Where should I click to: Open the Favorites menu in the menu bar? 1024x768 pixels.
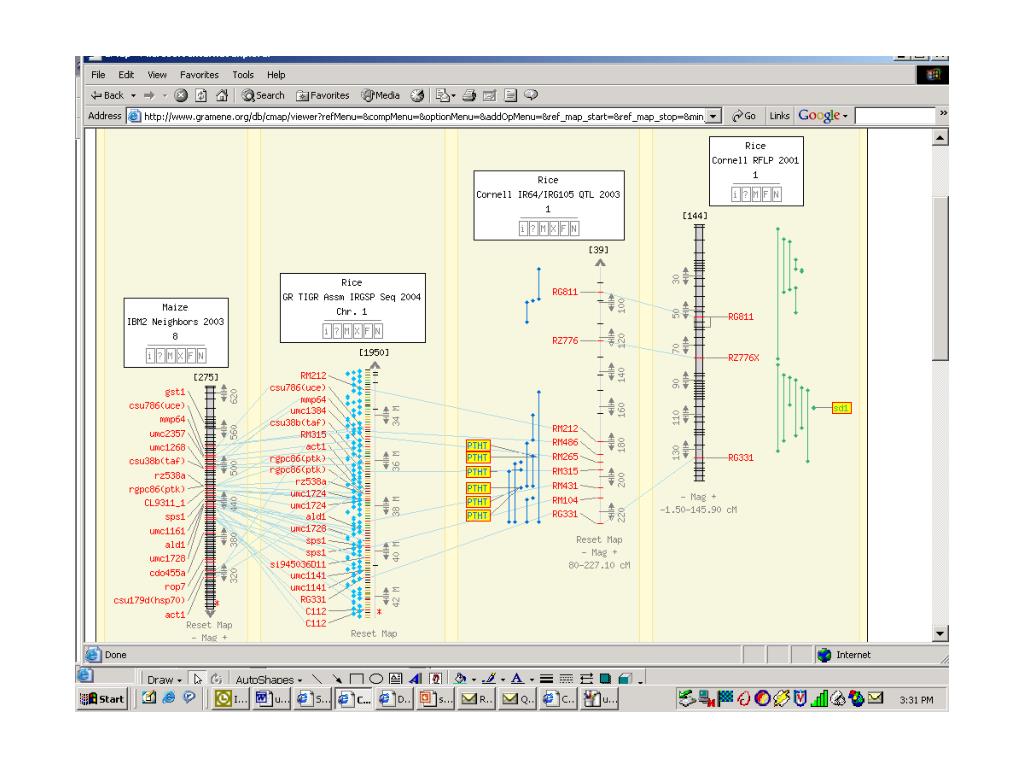coord(199,74)
